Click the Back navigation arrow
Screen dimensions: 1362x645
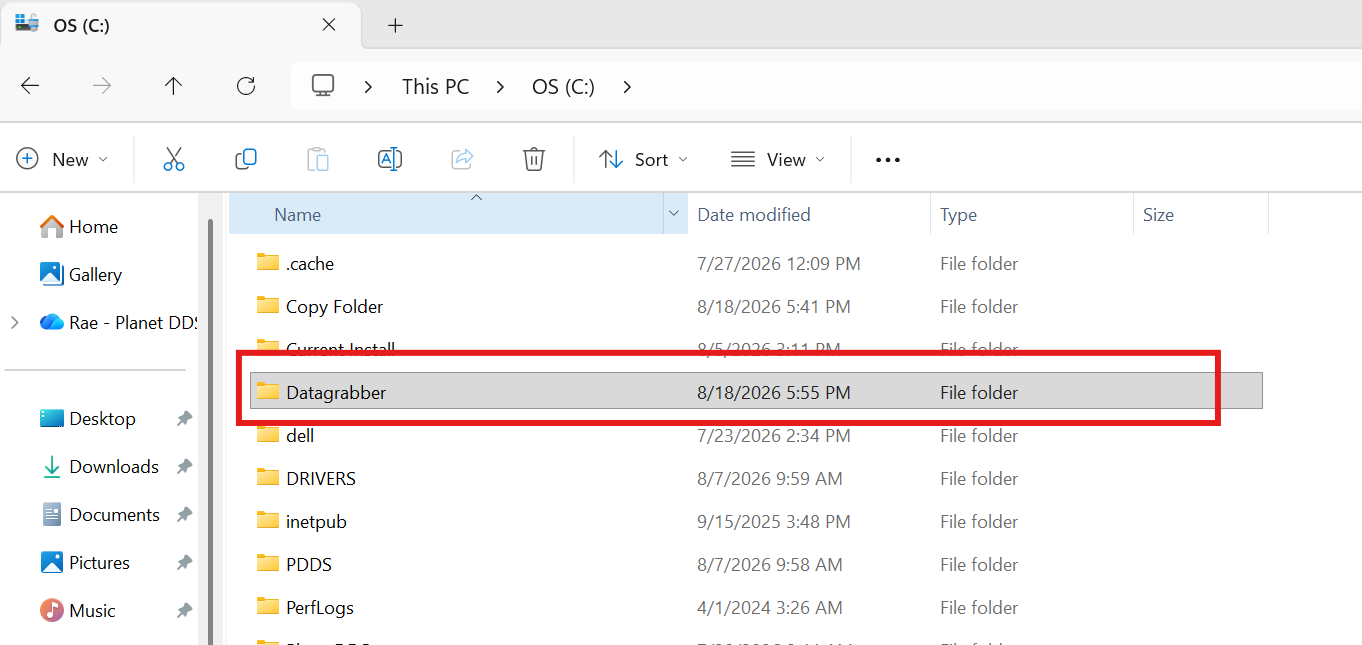coord(30,86)
